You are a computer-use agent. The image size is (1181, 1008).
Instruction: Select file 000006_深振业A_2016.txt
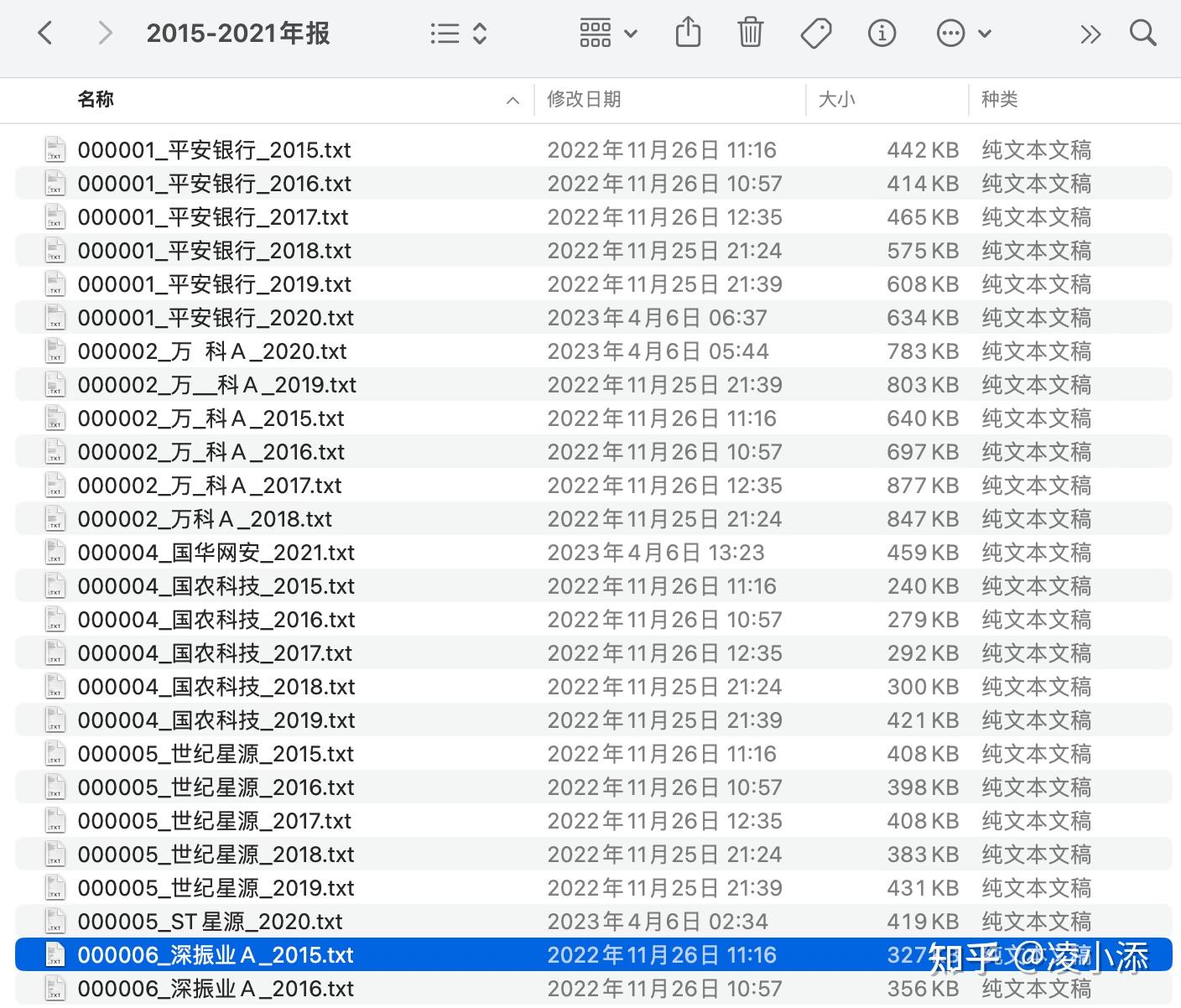click(594, 989)
